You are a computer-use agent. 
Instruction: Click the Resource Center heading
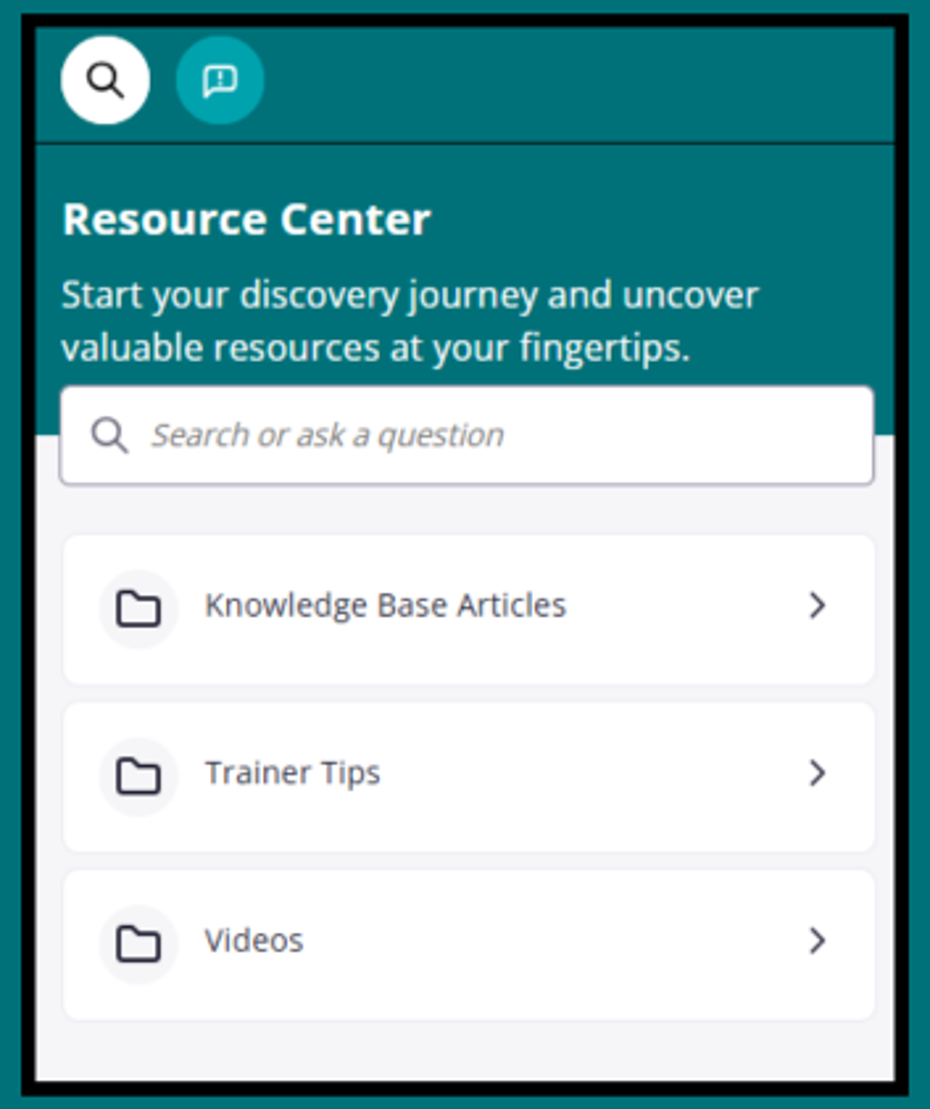[246, 220]
